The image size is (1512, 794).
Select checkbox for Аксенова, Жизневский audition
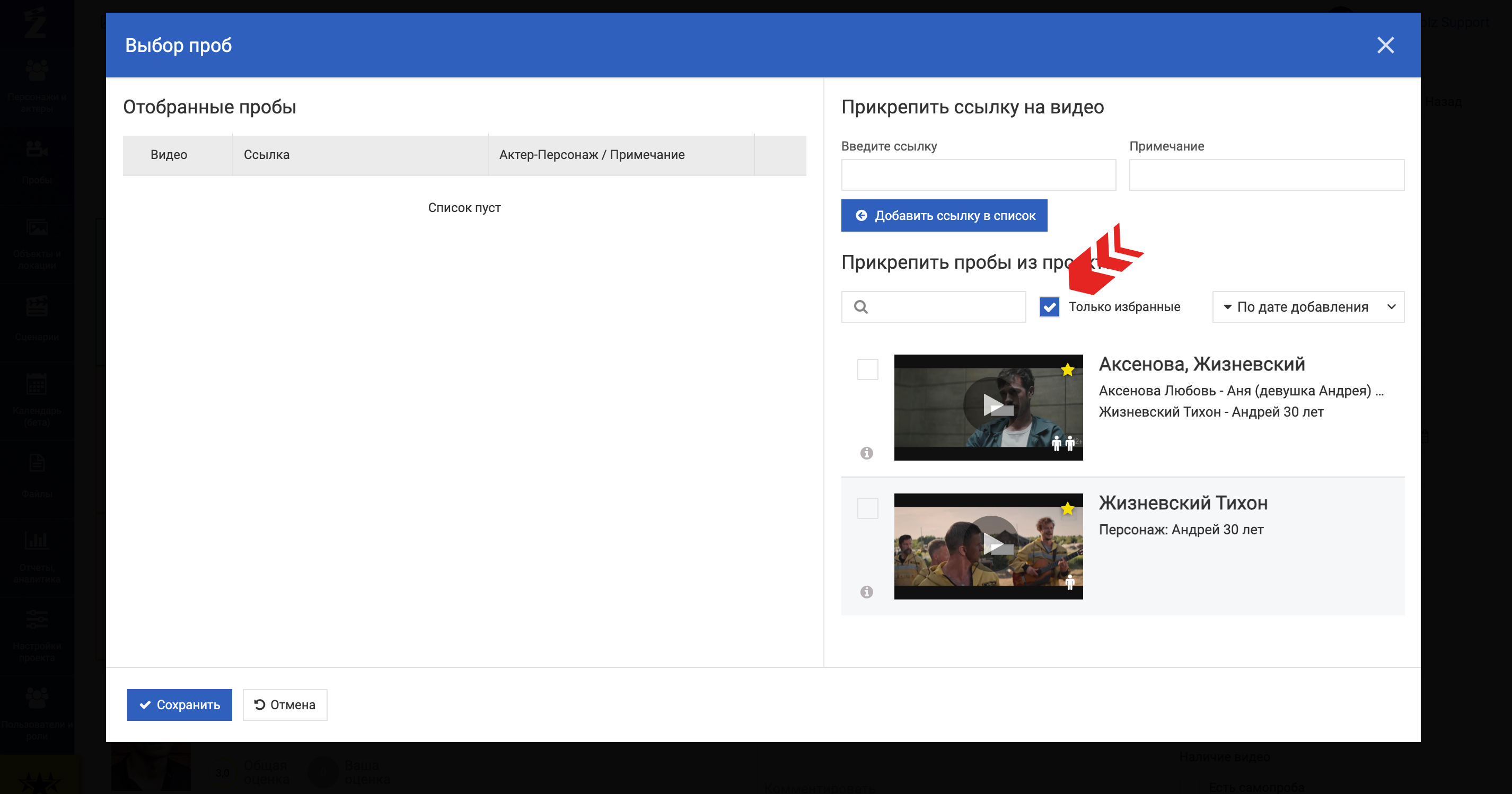867,370
